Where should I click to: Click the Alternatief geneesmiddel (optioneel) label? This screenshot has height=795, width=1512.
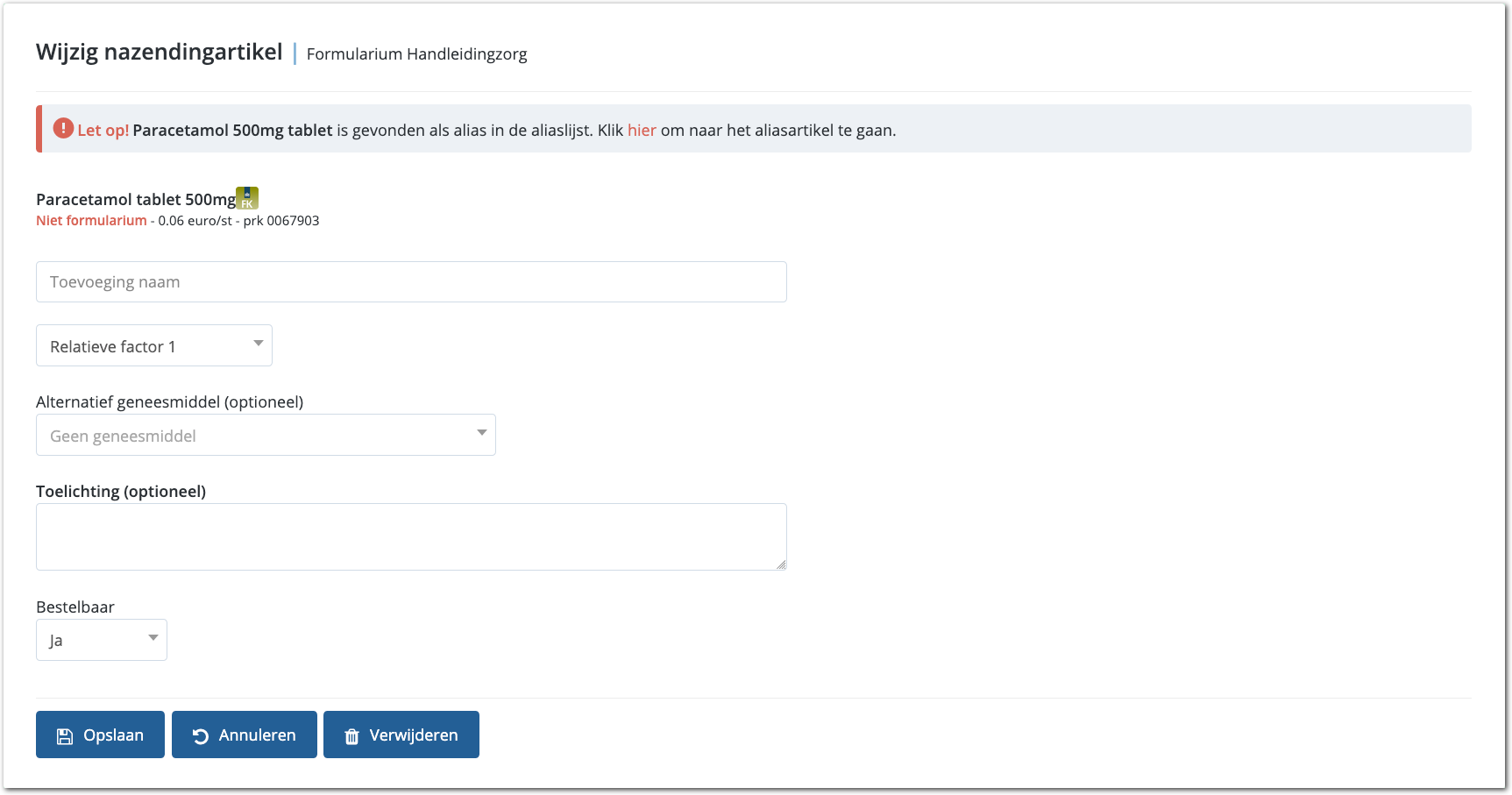pos(170,402)
